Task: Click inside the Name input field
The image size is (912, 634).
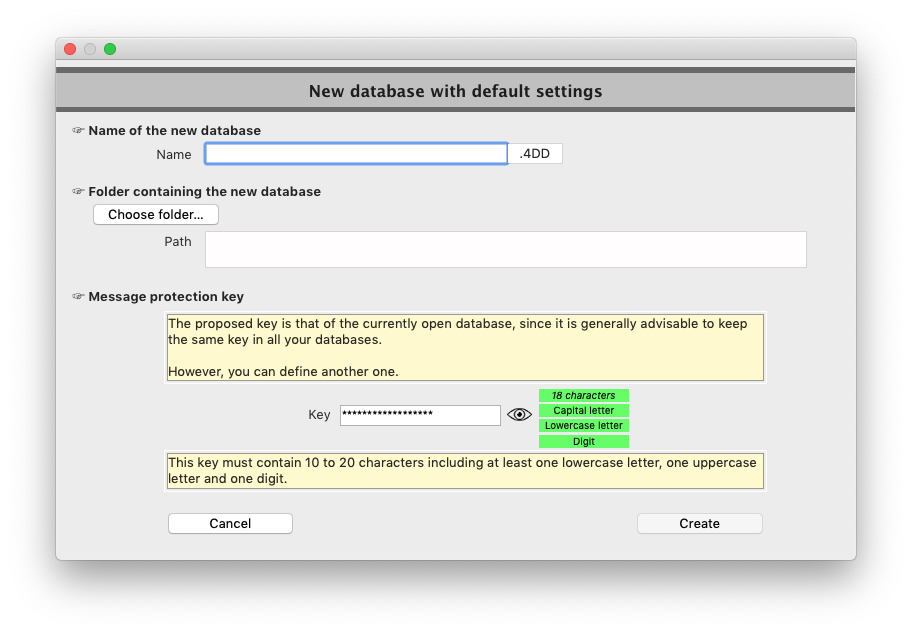Action: (355, 153)
